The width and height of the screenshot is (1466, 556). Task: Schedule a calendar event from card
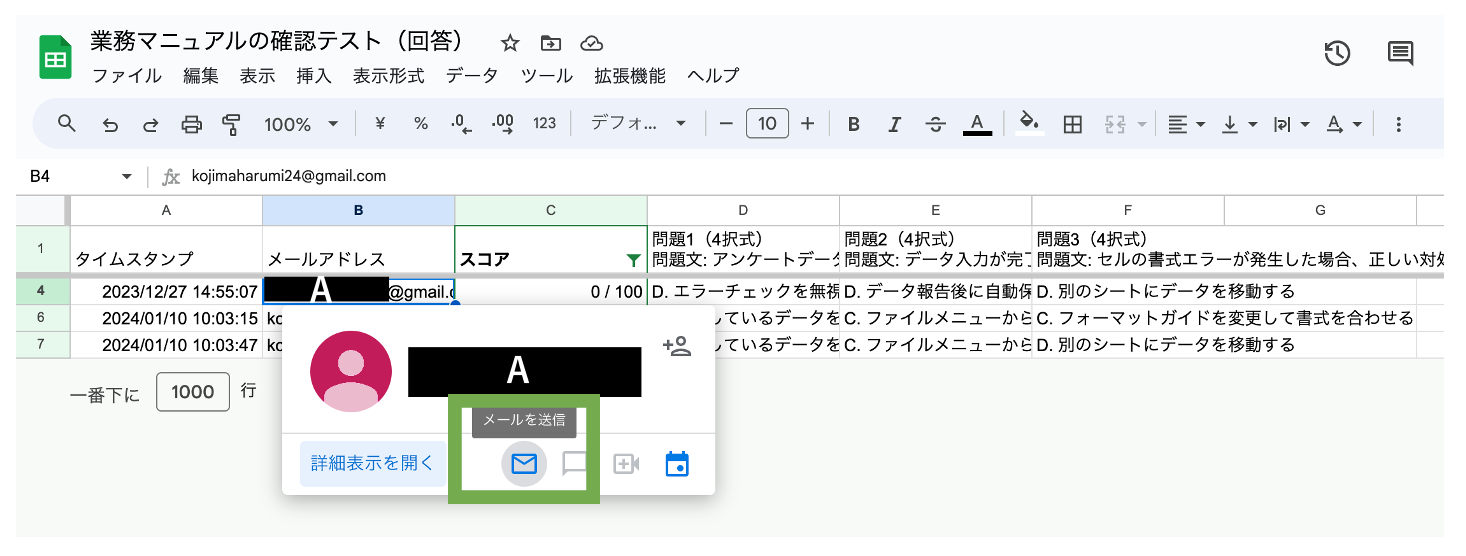pyautogui.click(x=677, y=464)
